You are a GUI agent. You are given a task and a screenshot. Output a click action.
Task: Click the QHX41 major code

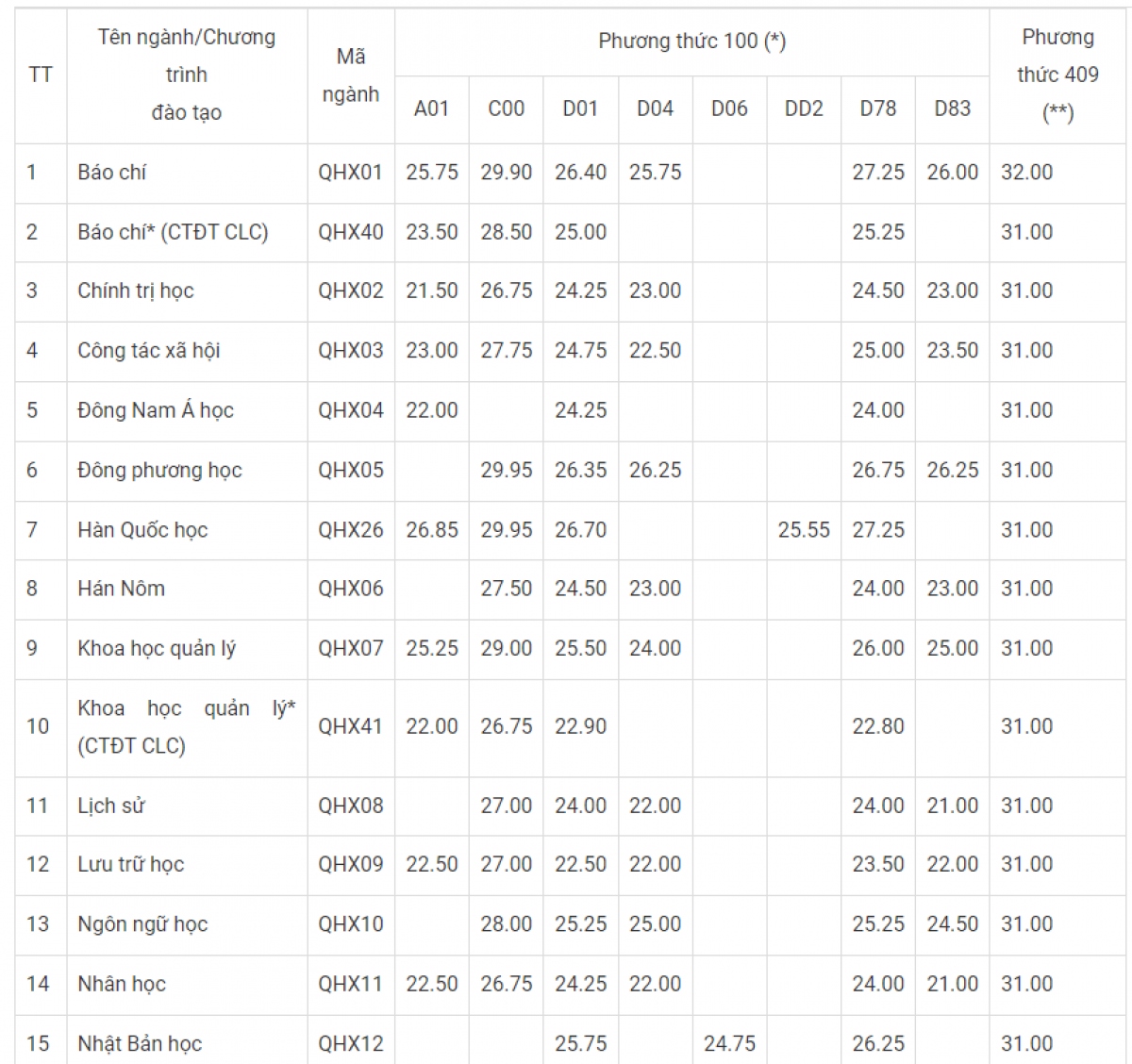tap(350, 726)
